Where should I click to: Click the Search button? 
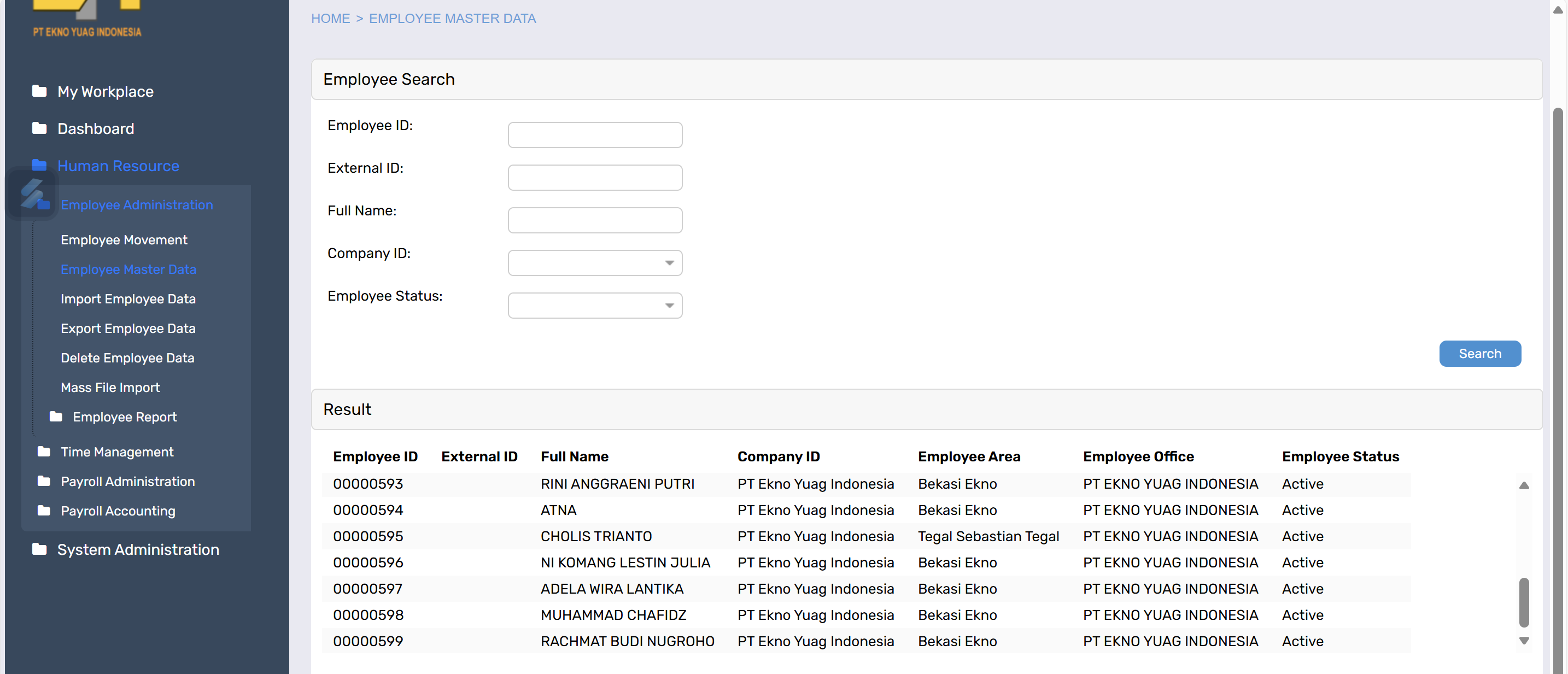tap(1480, 354)
